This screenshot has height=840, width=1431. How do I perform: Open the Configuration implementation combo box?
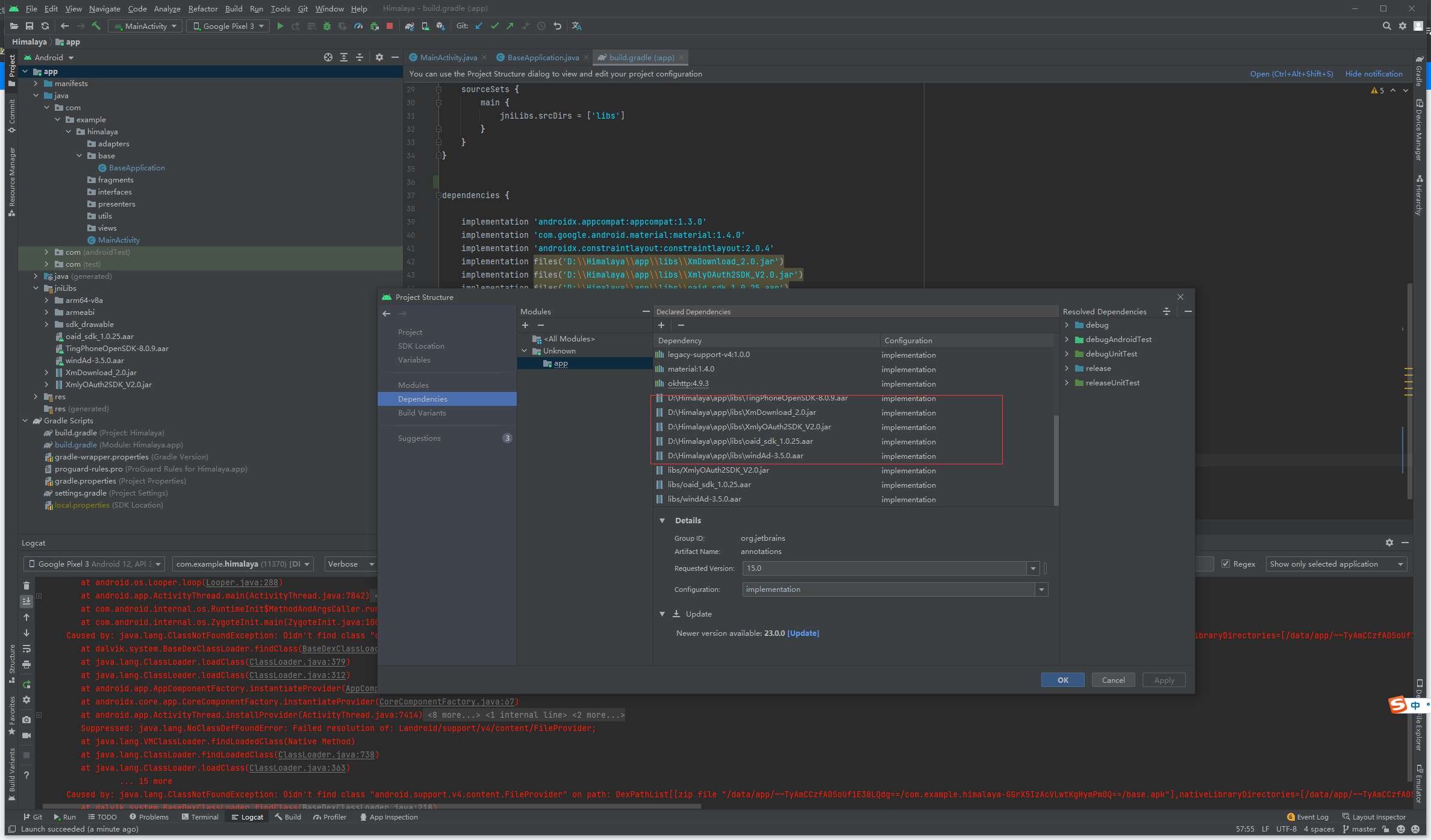click(895, 589)
